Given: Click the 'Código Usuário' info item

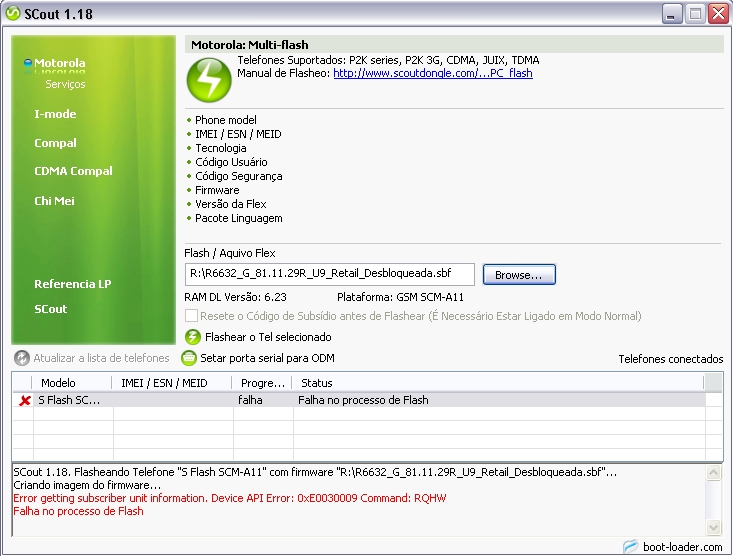Looking at the screenshot, I should point(231,162).
